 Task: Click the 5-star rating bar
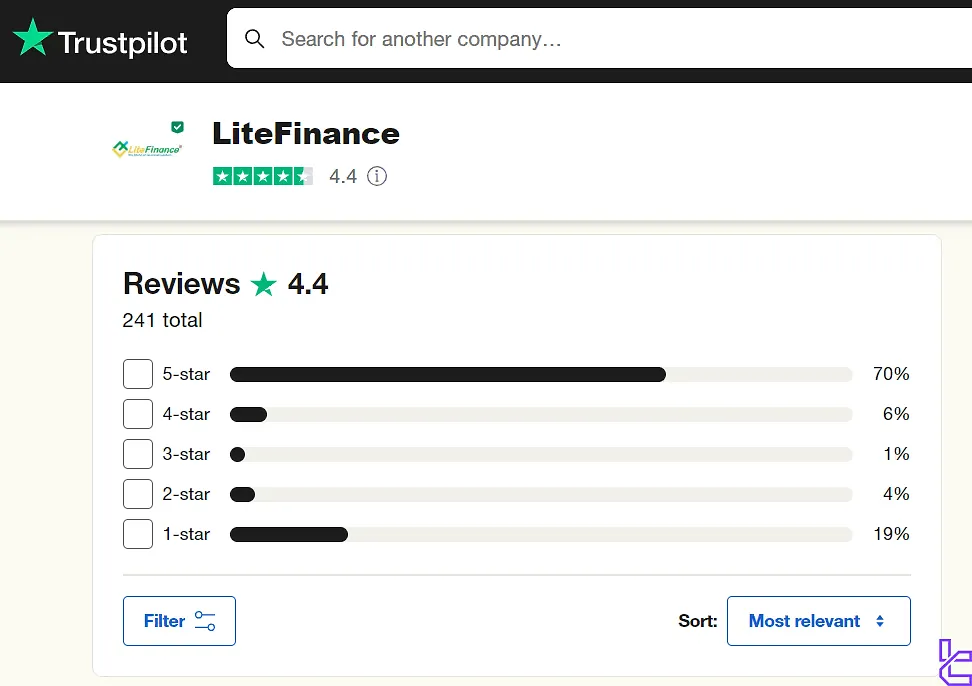tap(541, 374)
